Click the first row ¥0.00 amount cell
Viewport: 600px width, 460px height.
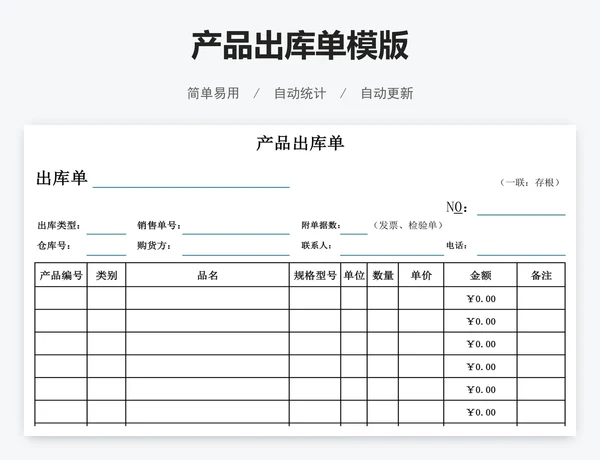(480, 299)
